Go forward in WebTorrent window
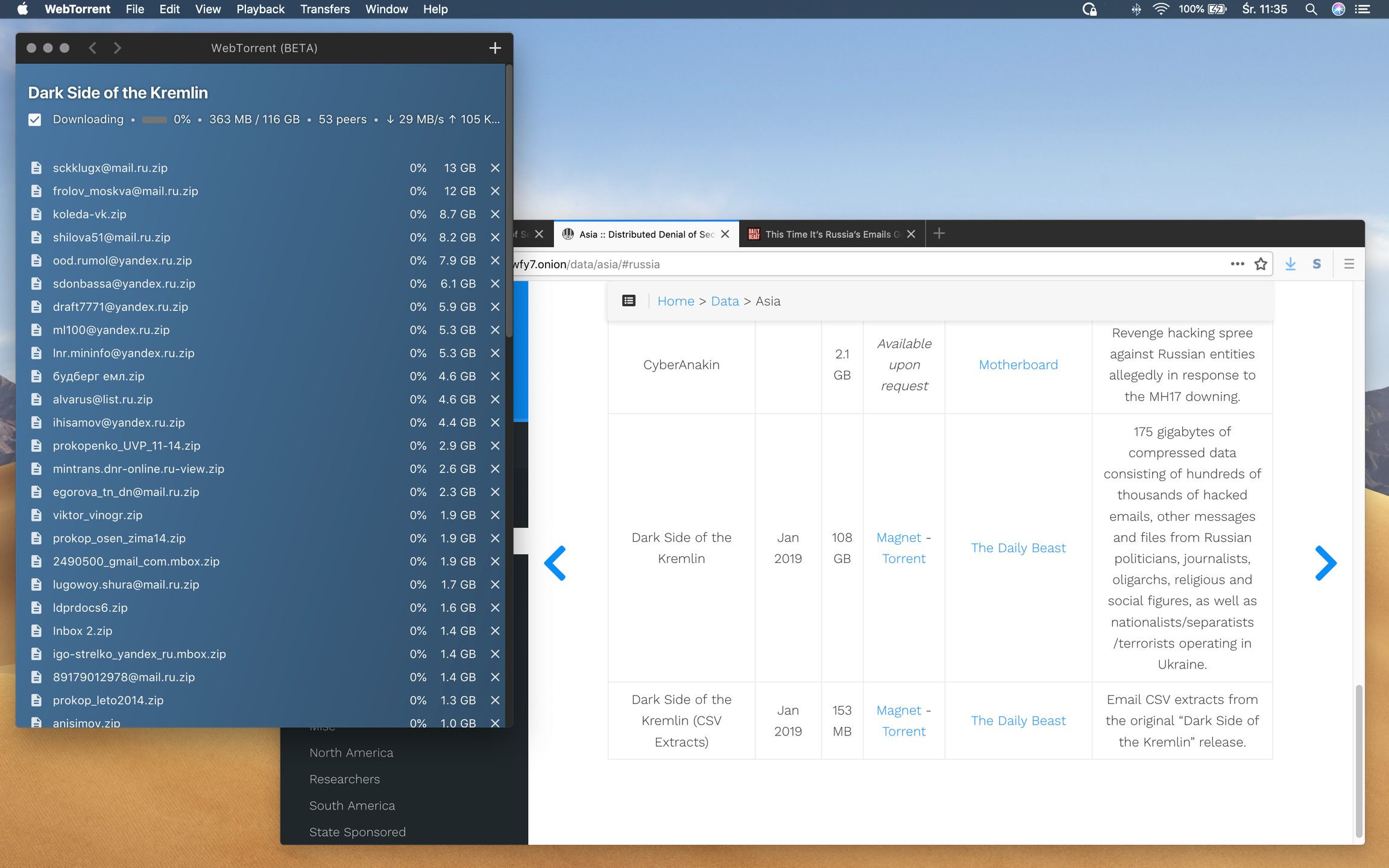The width and height of the screenshot is (1389, 868). 118,48
